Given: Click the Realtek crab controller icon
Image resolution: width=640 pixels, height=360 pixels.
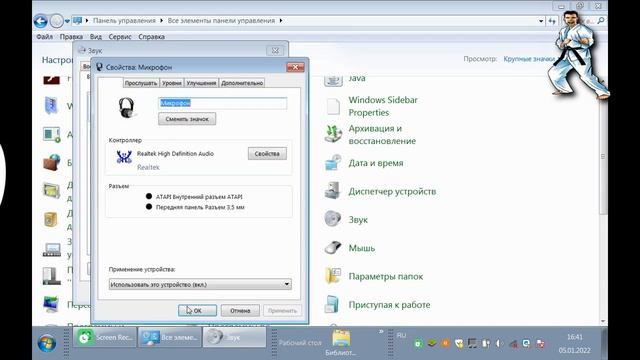Looking at the screenshot, I should [124, 157].
